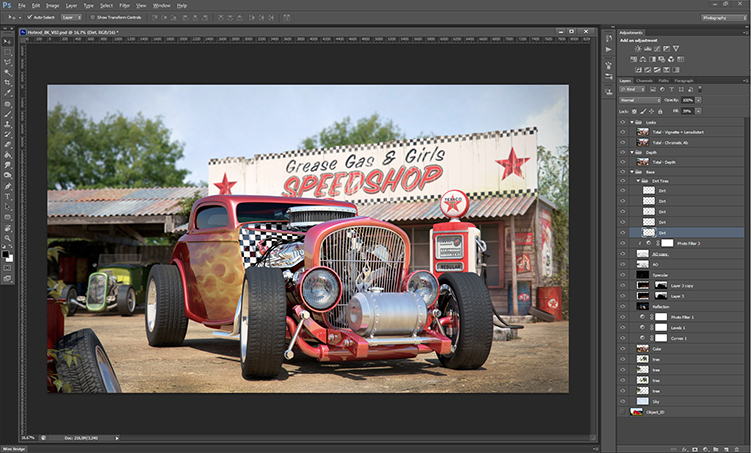
Task: Add a Levels adjustment from Adjustments panel
Action: click(x=648, y=48)
